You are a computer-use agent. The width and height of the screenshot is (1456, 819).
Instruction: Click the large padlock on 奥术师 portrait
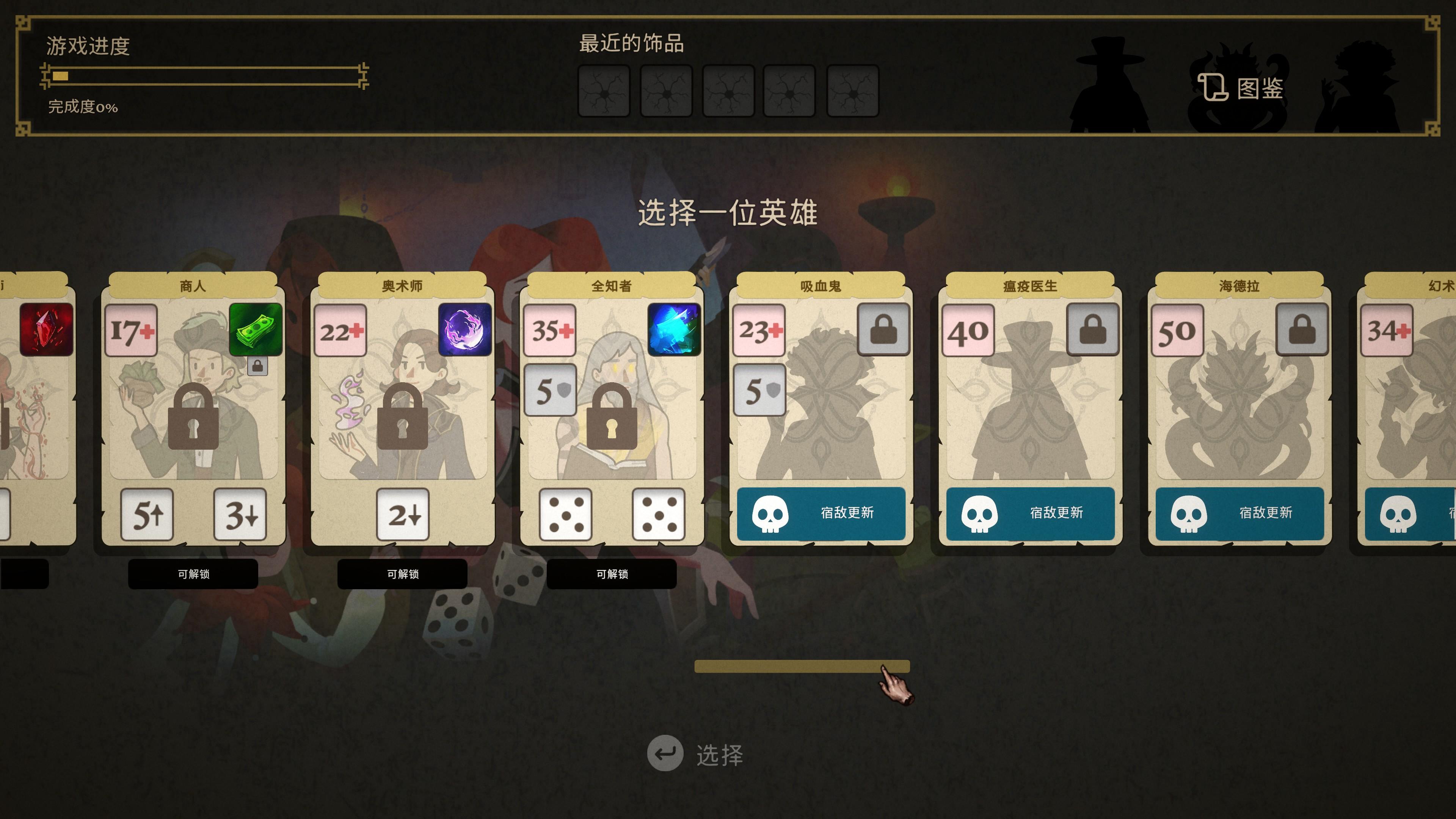pyautogui.click(x=402, y=417)
